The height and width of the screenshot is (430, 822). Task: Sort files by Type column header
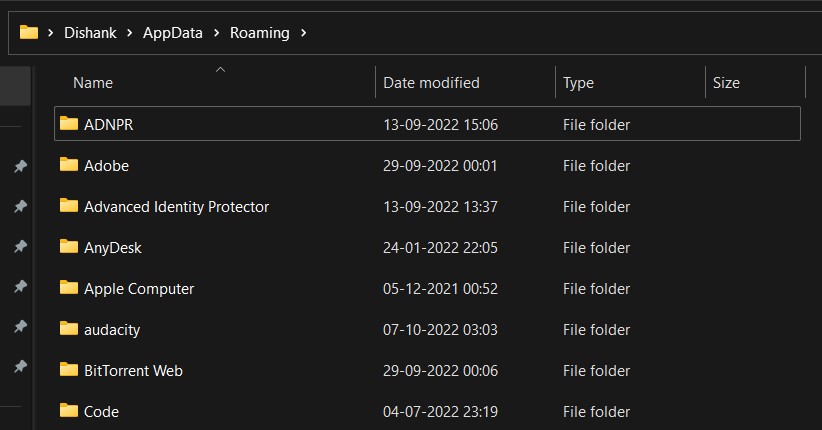[x=578, y=83]
